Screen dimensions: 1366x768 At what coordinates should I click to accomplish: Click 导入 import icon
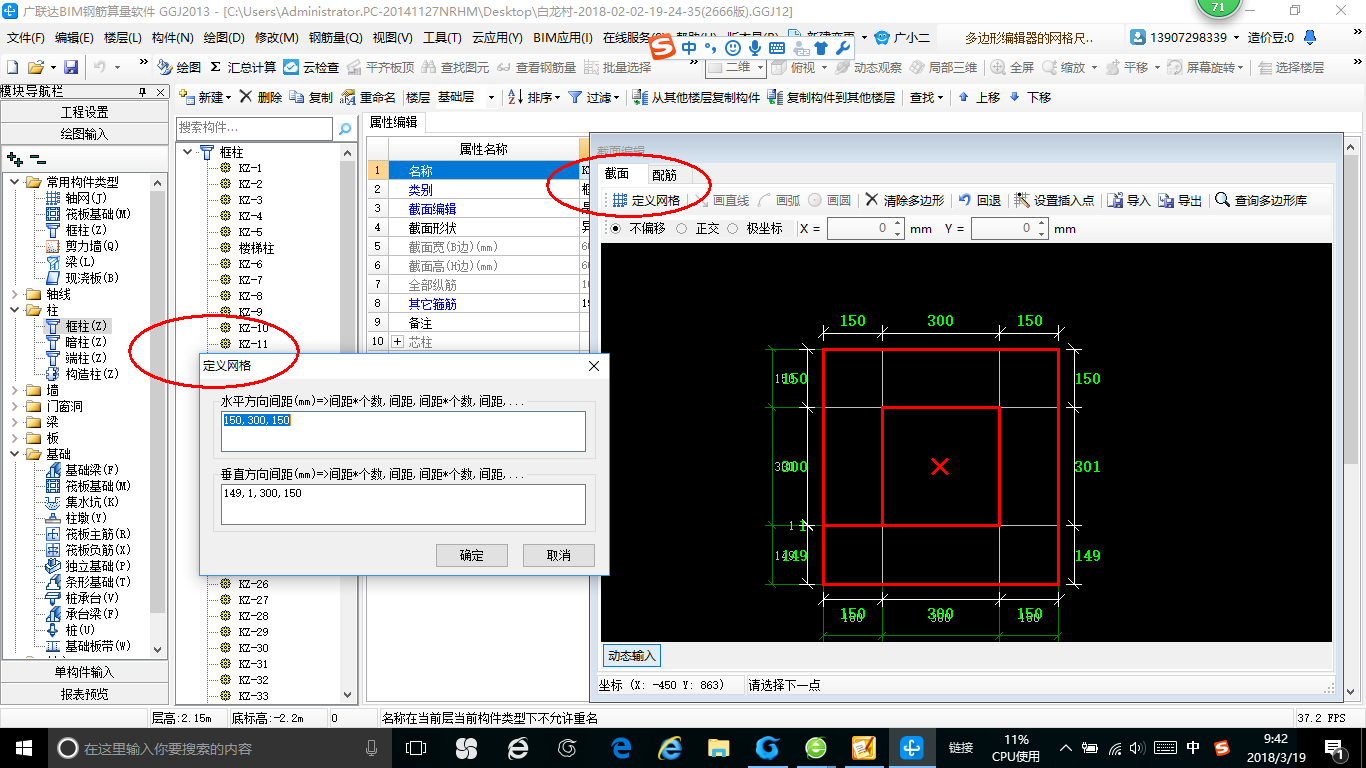click(x=1129, y=200)
